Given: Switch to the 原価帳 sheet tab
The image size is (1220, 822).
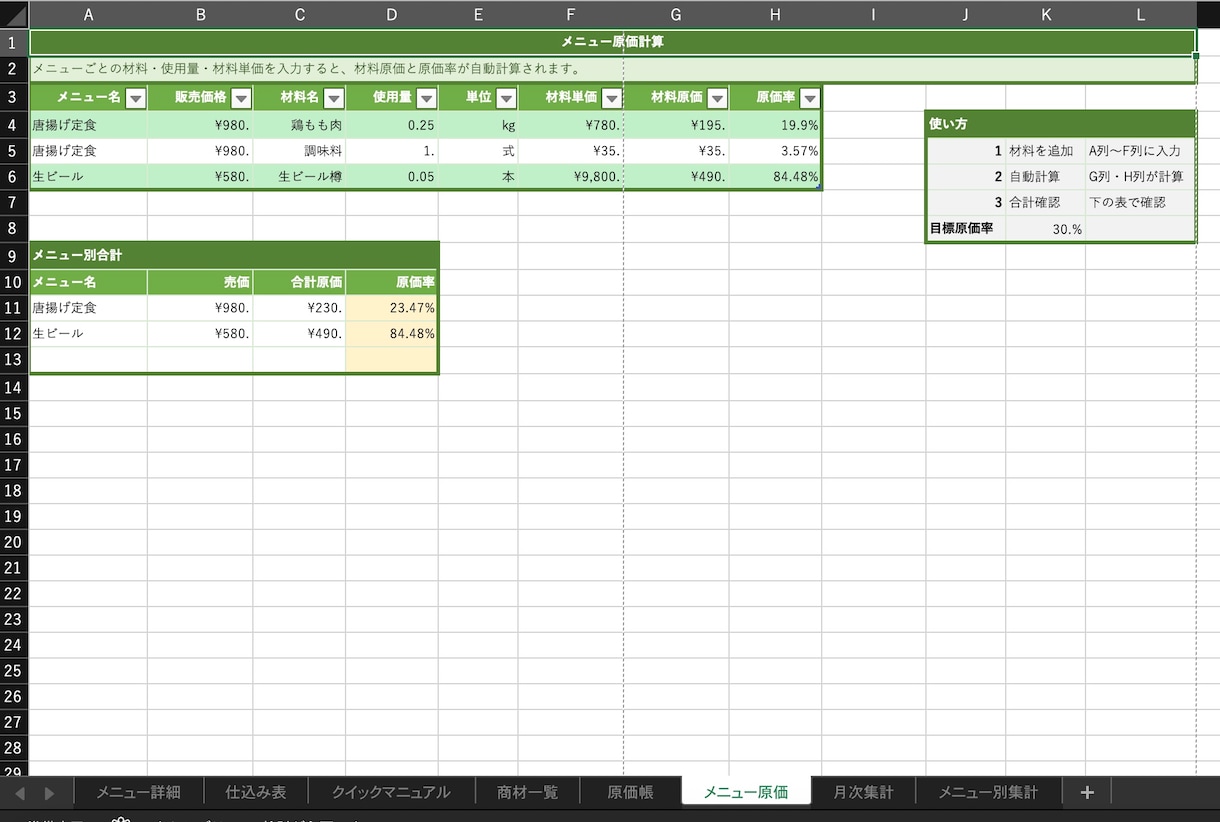Looking at the screenshot, I should click(630, 792).
